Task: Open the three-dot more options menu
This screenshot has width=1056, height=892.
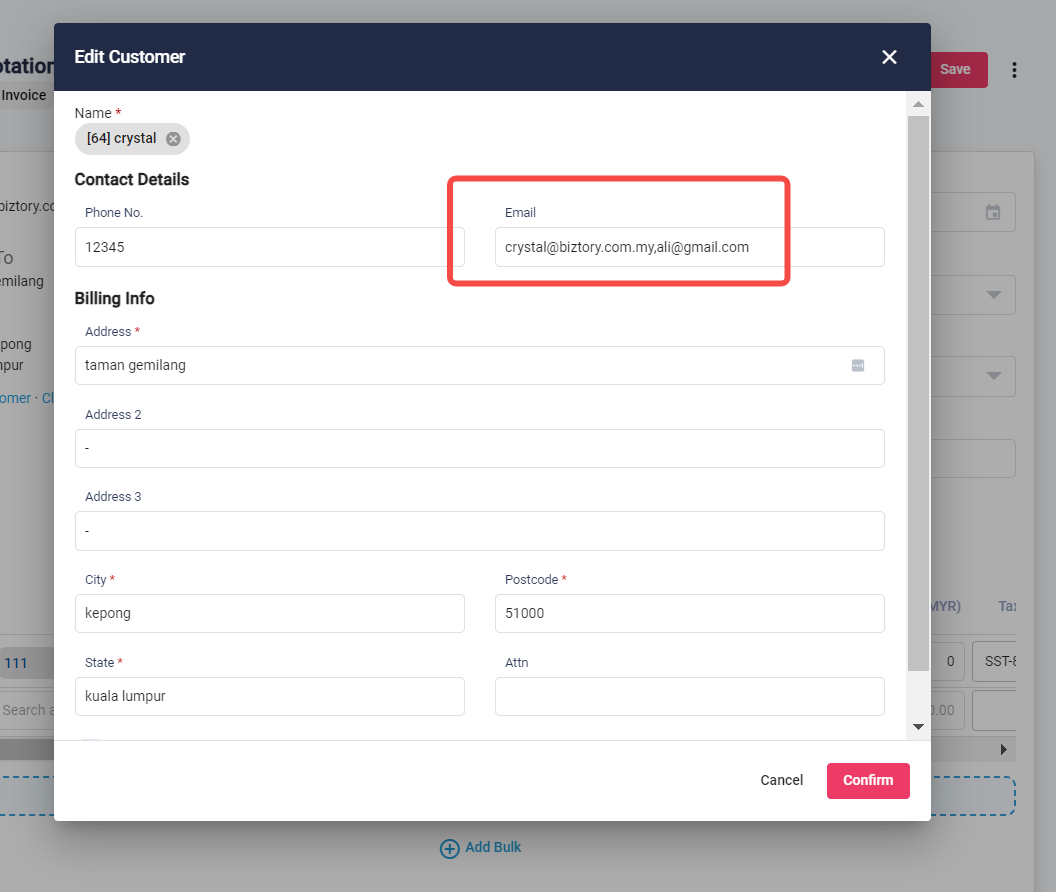Action: (x=1014, y=70)
